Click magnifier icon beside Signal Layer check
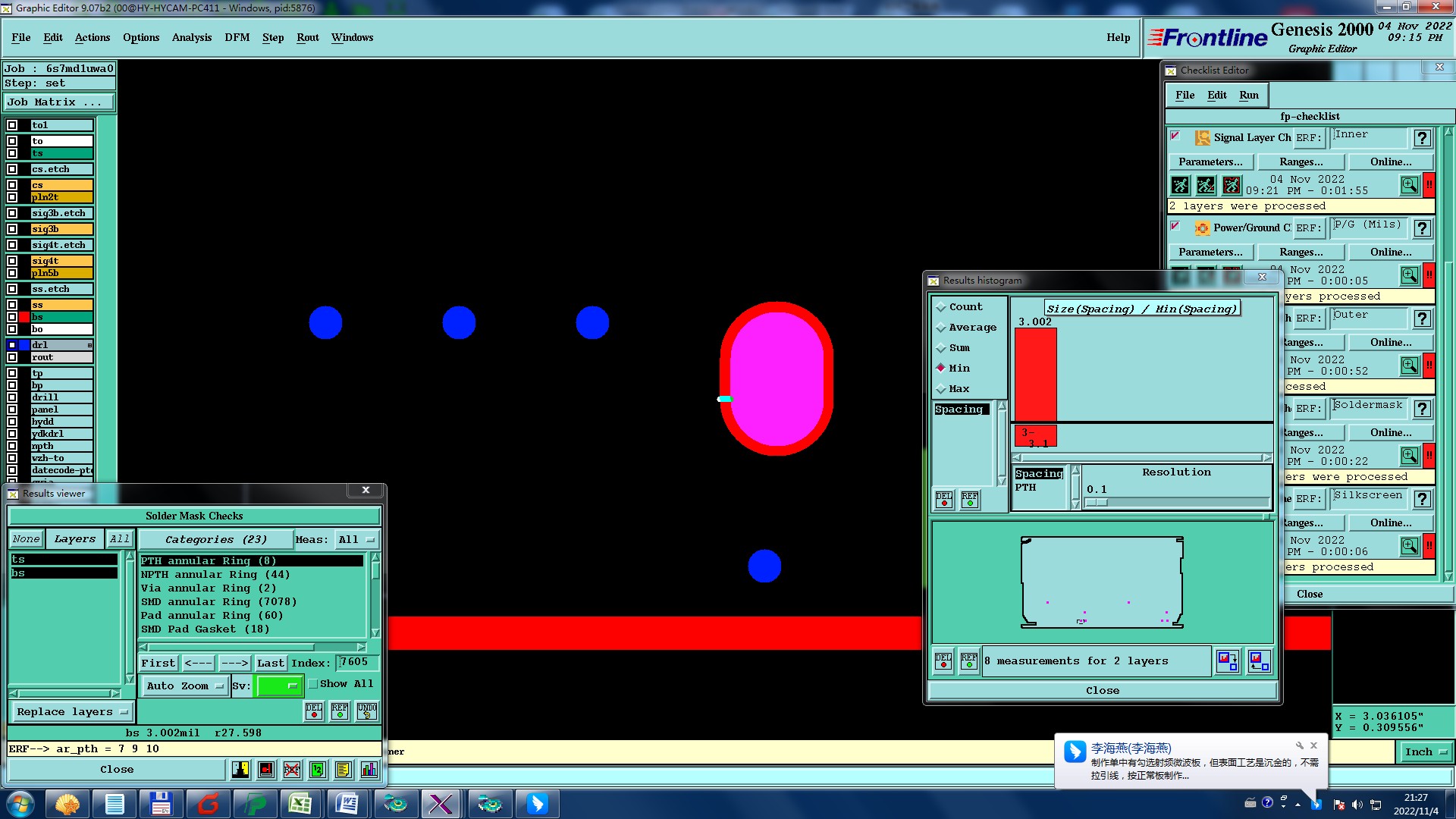 (x=1409, y=185)
